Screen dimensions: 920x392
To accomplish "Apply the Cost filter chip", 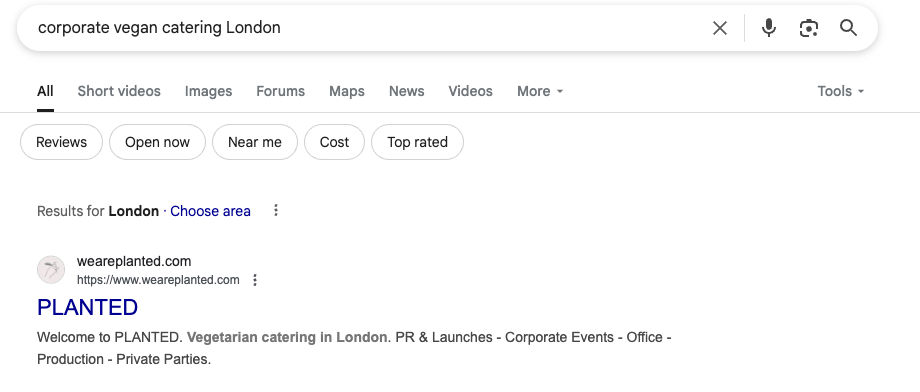I will pos(334,142).
